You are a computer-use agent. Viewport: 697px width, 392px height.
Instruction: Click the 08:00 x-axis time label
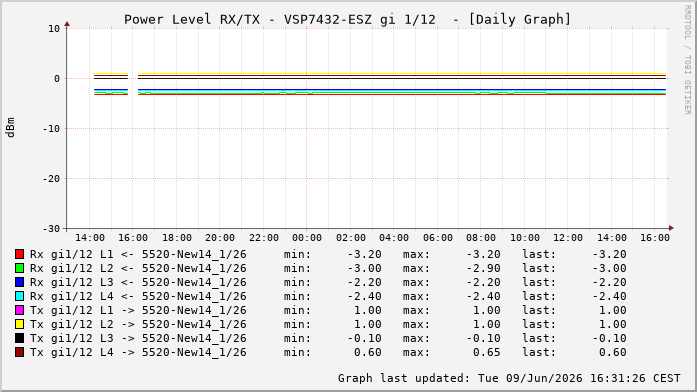pyautogui.click(x=481, y=238)
